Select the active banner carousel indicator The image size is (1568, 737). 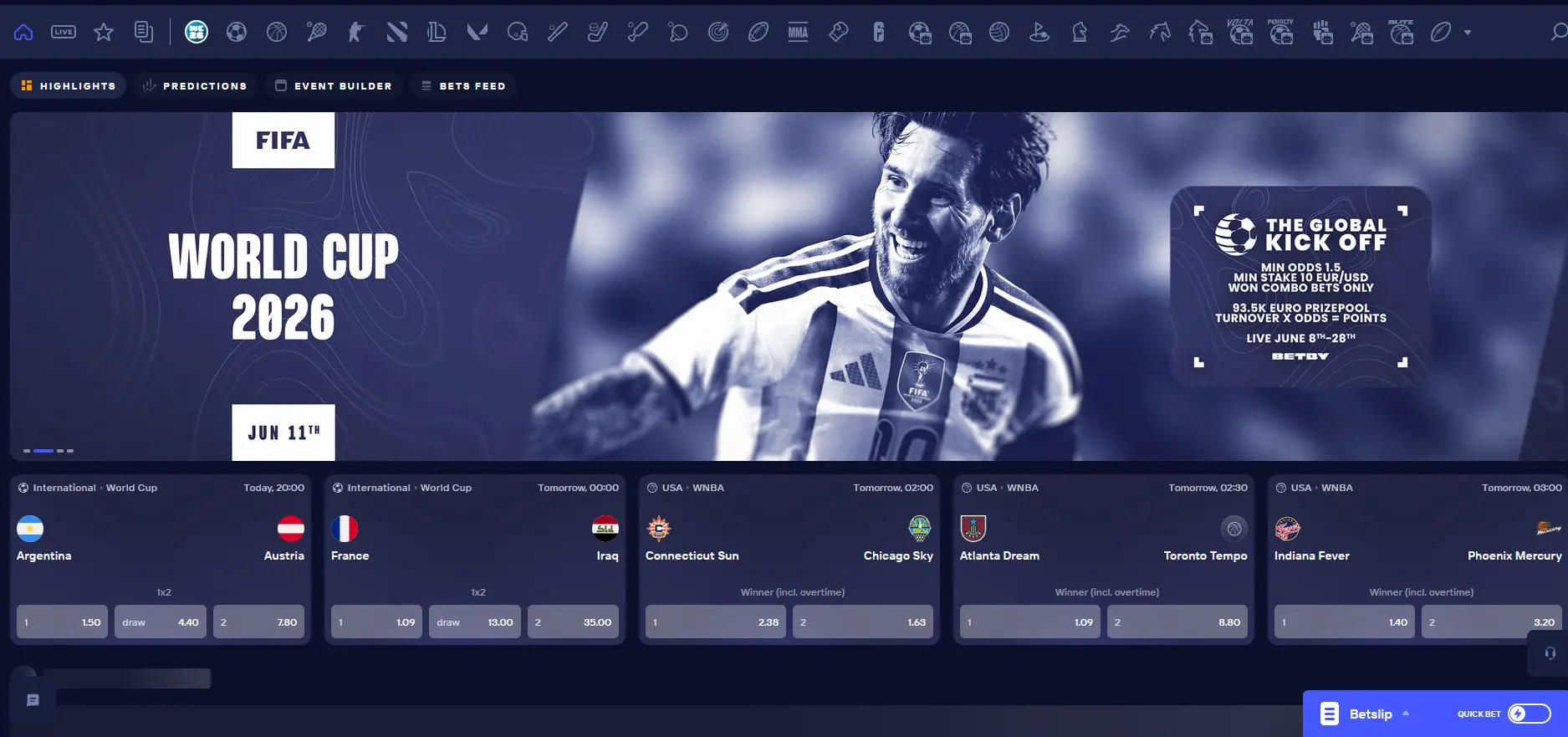point(43,451)
